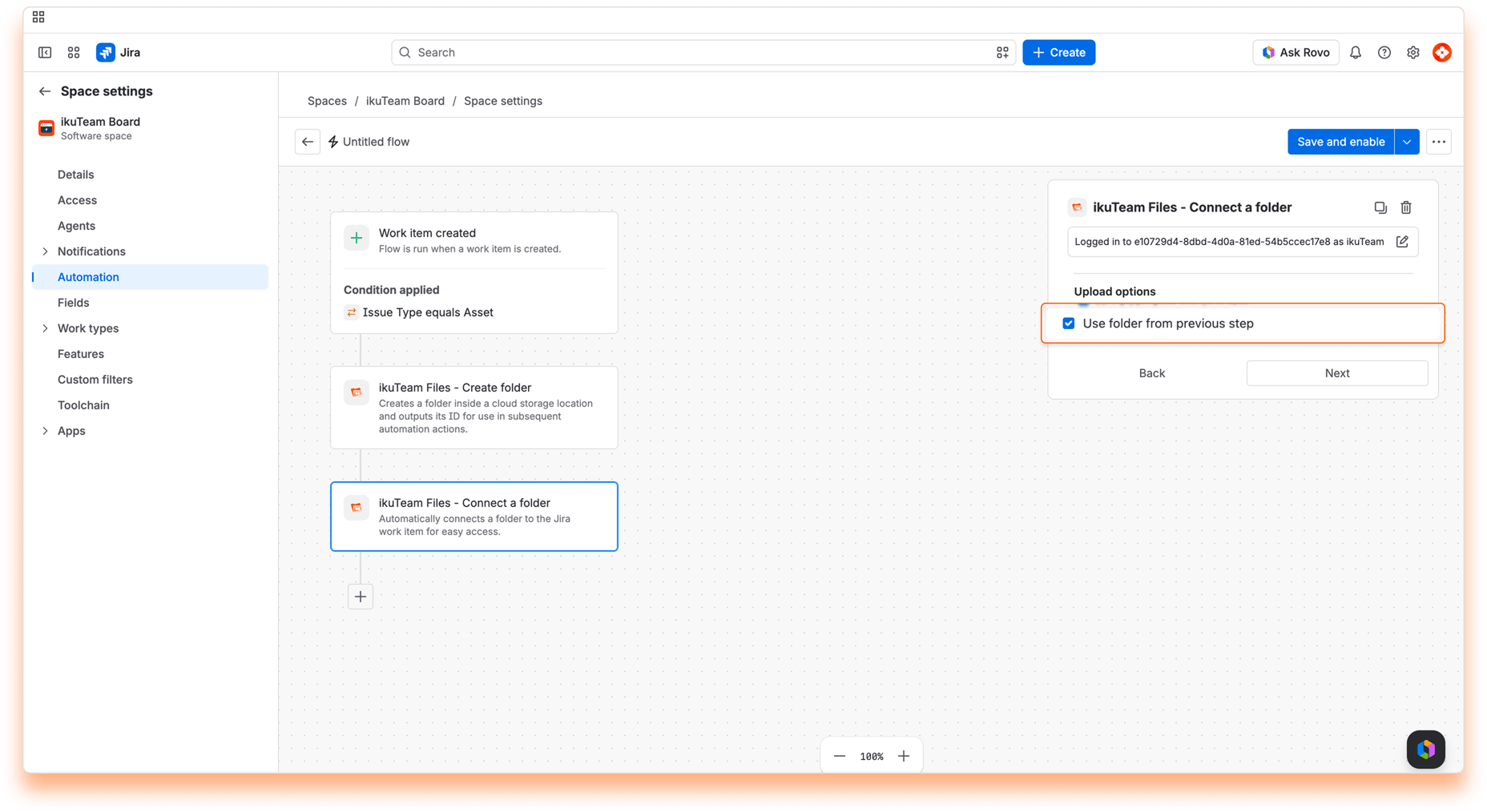
Task: Uncheck Use folder from previous step
Action: click(1069, 324)
